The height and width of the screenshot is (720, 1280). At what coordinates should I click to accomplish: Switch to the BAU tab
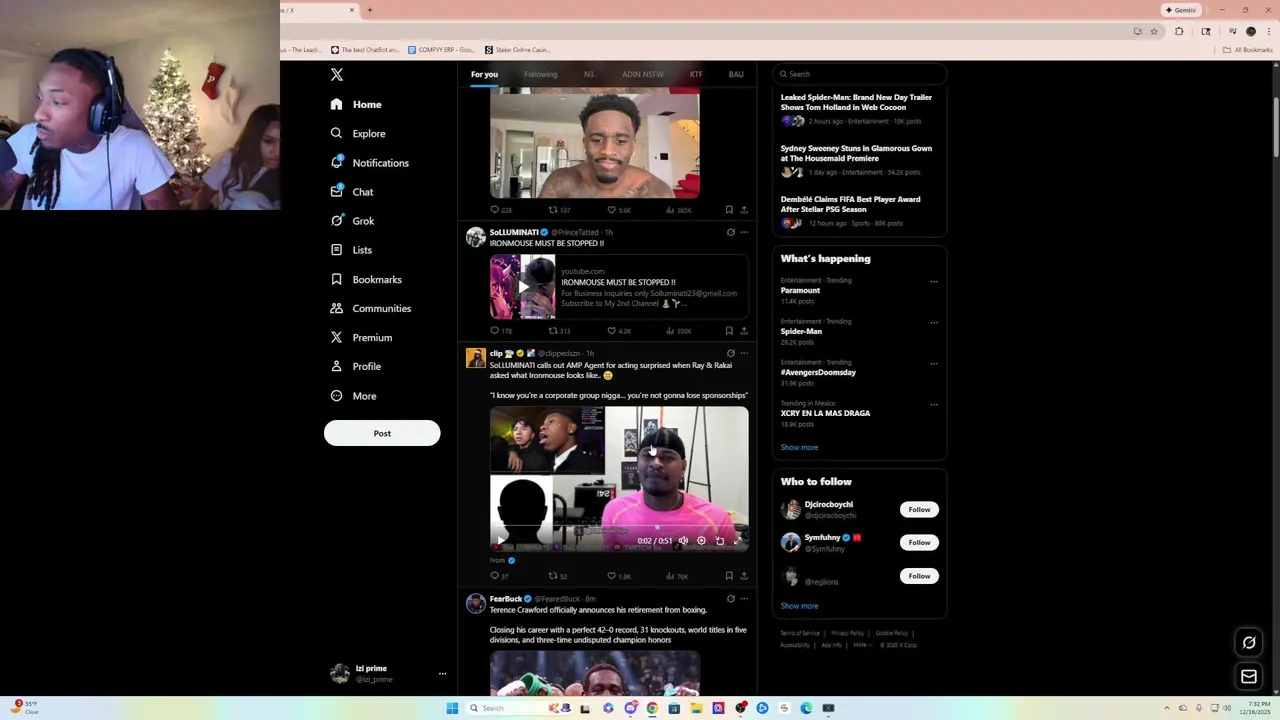pos(736,74)
